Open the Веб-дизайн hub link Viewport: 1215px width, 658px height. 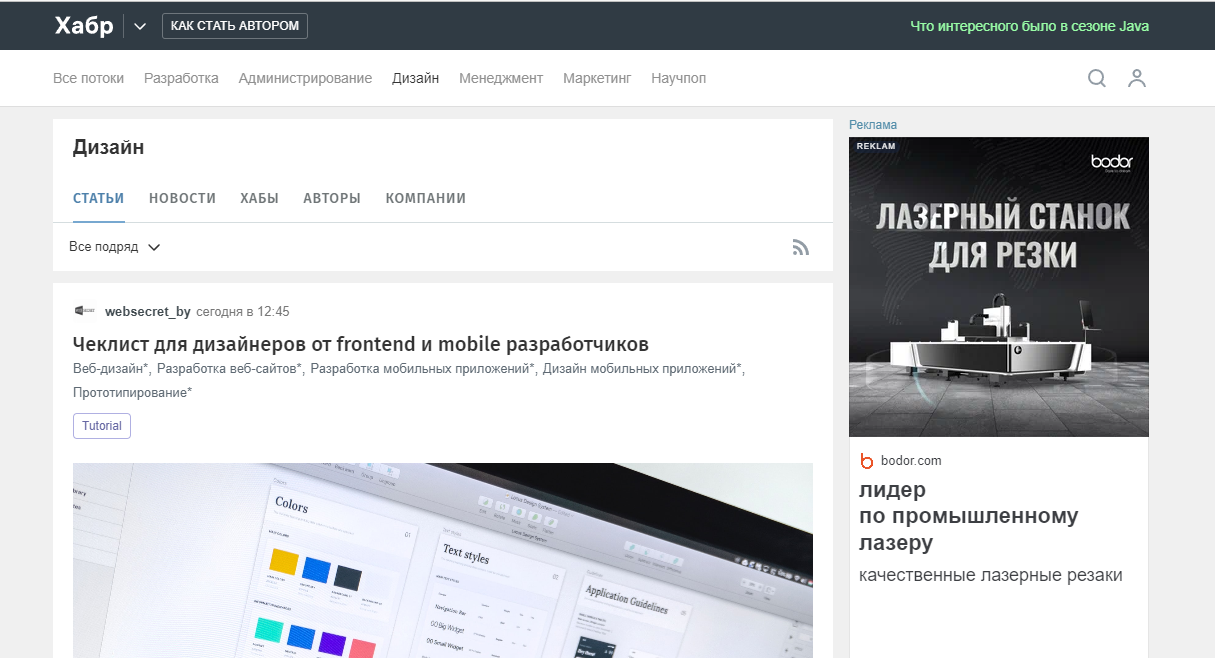point(109,369)
